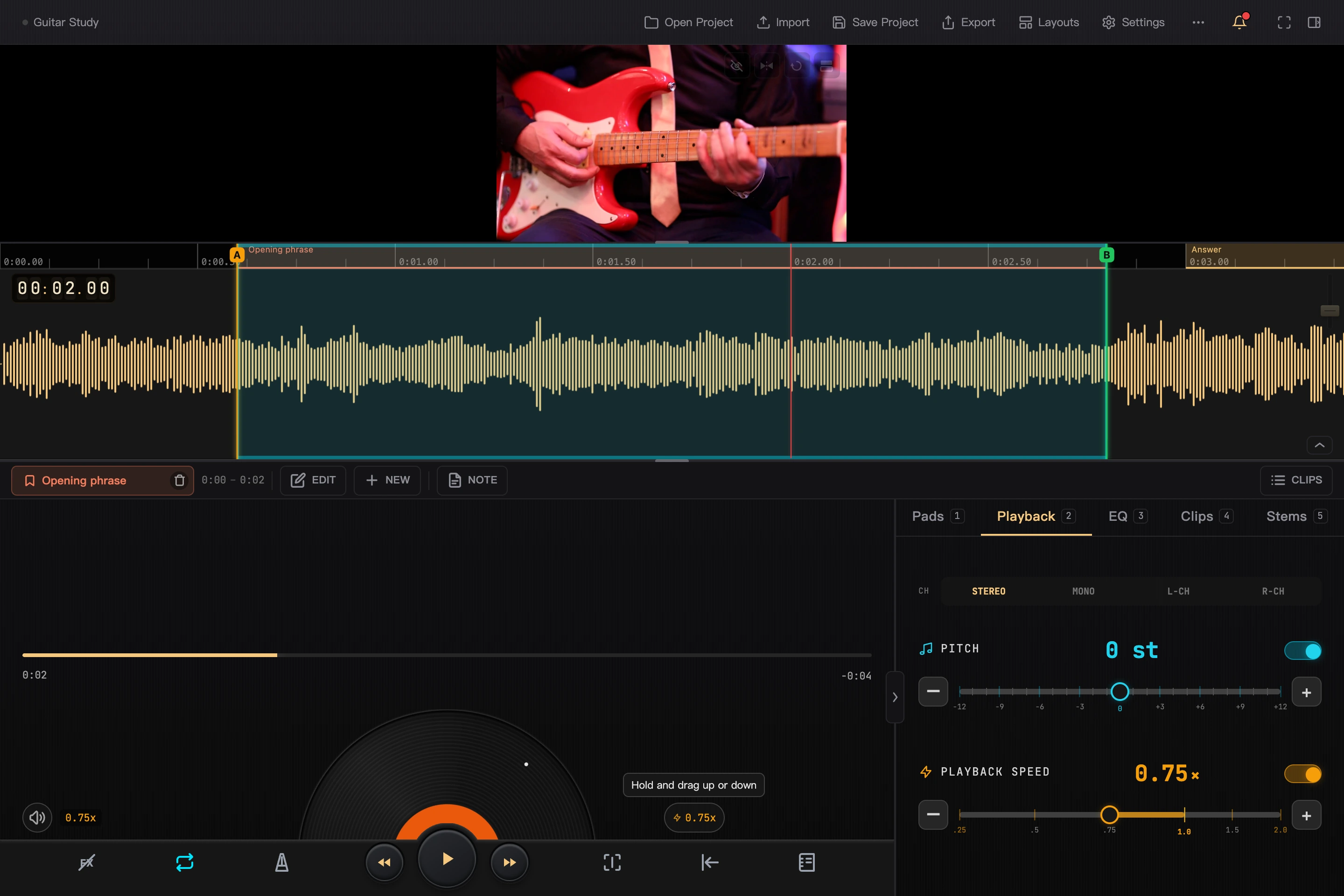Add a note with the NOTE button
This screenshot has width=1344, height=896.
(472, 480)
